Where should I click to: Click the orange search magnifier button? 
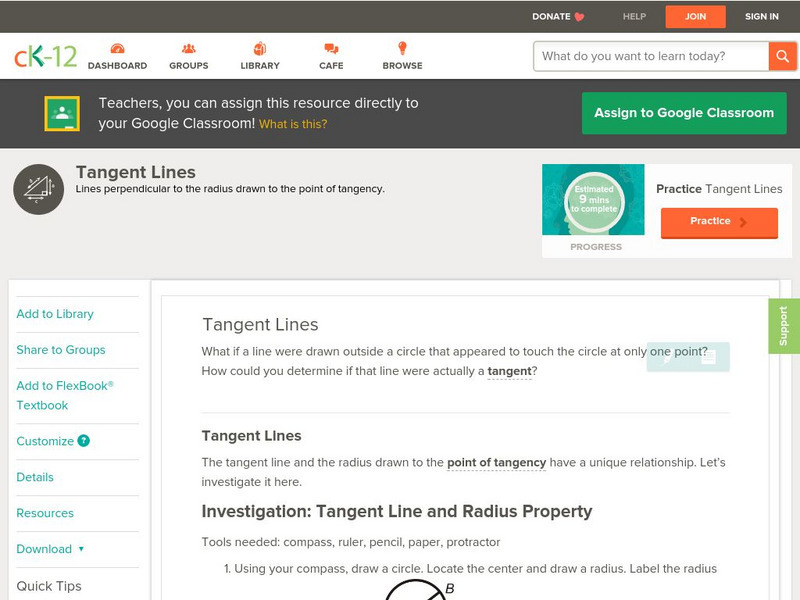pyautogui.click(x=782, y=56)
